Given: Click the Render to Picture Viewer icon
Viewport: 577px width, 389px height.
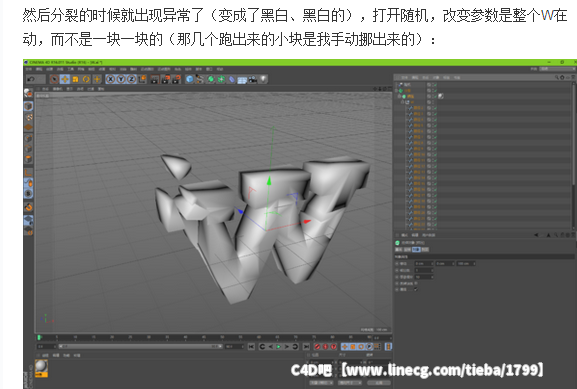Looking at the screenshot, I should [166, 79].
